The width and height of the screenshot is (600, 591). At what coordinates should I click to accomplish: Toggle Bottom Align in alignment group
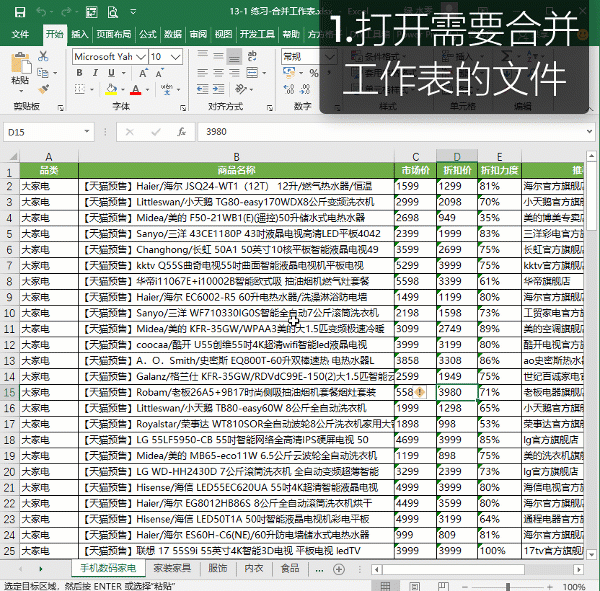tap(234, 57)
